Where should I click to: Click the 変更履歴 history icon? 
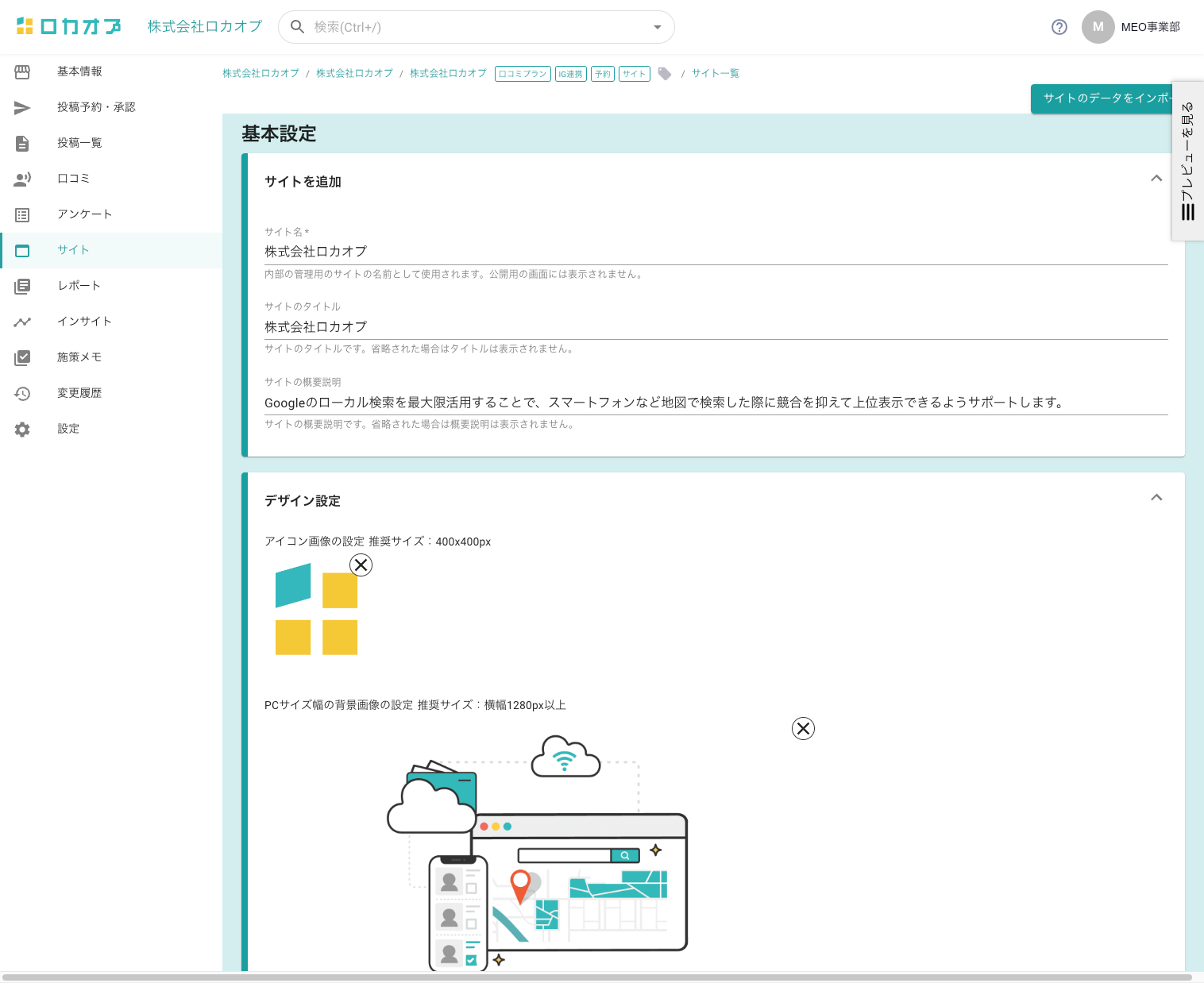coord(22,393)
